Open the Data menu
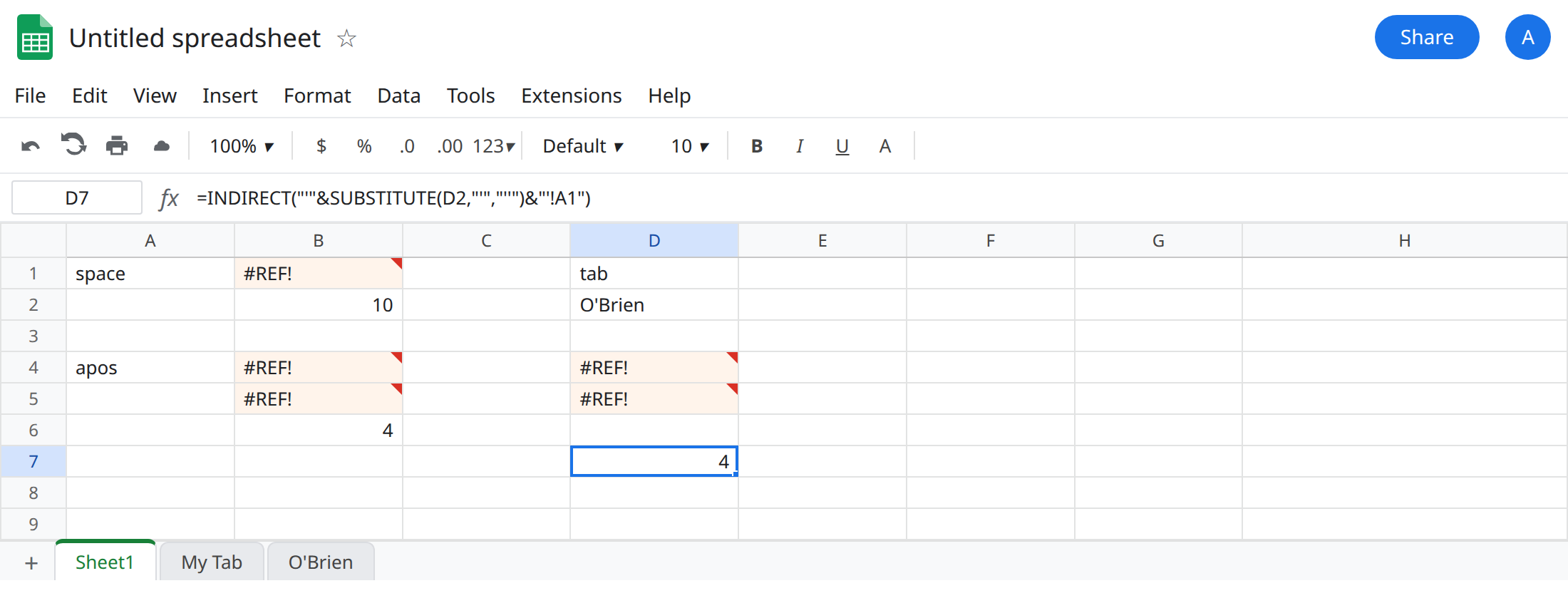Image resolution: width=1568 pixels, height=613 pixels. pyautogui.click(x=398, y=96)
